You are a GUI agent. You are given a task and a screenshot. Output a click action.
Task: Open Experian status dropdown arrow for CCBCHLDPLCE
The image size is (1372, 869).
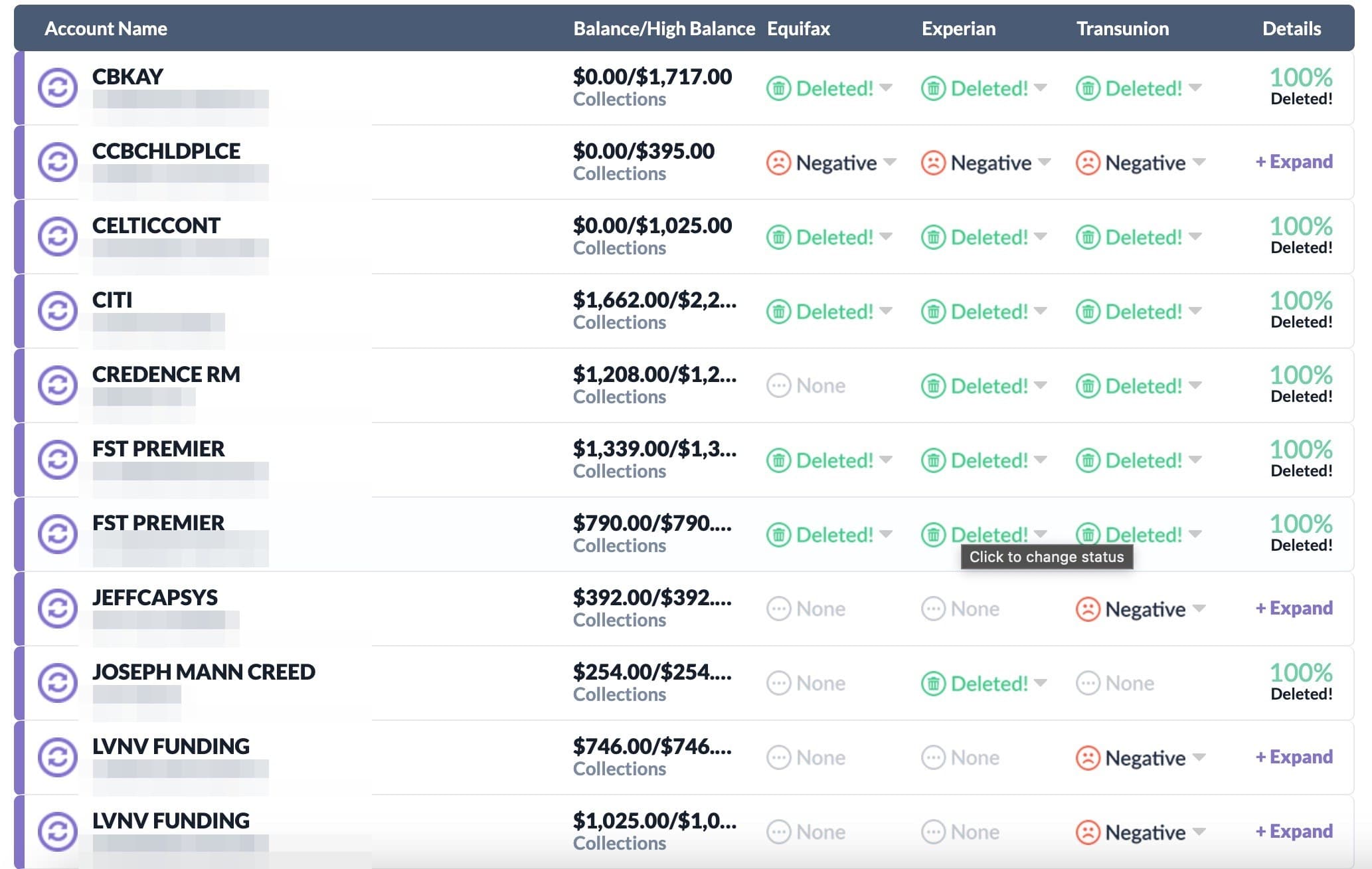[1045, 161]
